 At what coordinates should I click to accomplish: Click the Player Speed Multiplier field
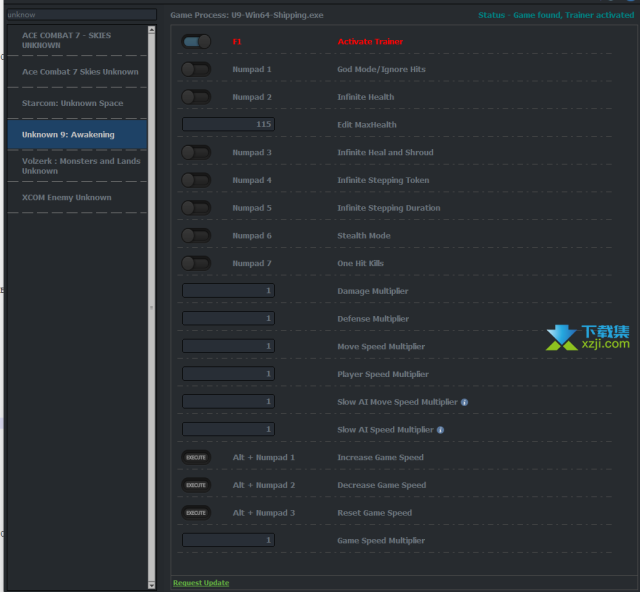pos(228,374)
